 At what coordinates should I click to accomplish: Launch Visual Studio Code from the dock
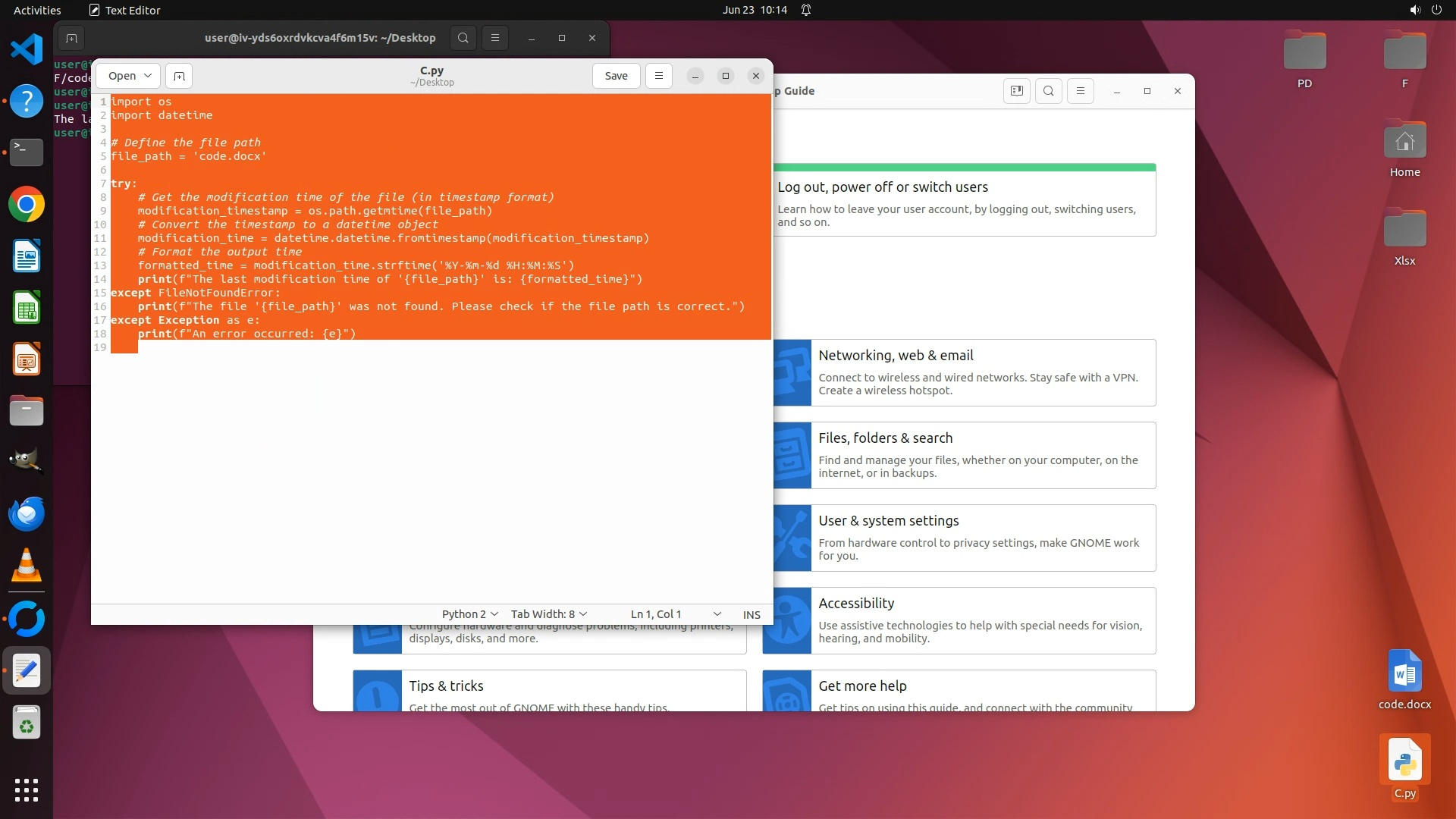(27, 50)
